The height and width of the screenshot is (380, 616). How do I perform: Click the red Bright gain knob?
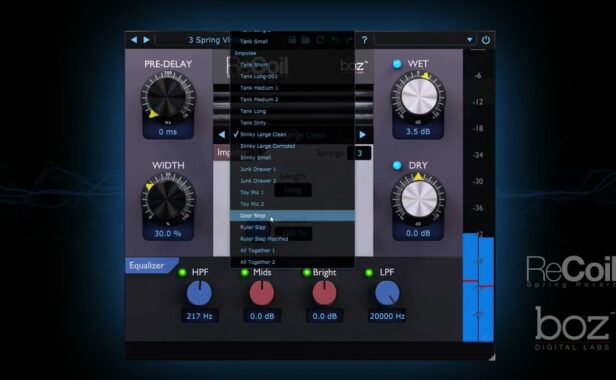(x=324, y=293)
